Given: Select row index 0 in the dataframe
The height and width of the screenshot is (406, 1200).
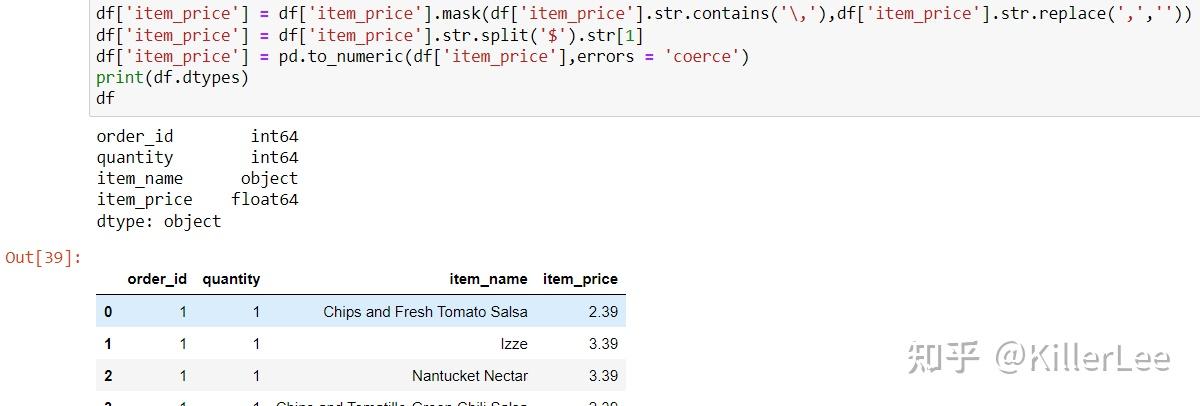Looking at the screenshot, I should (x=108, y=312).
